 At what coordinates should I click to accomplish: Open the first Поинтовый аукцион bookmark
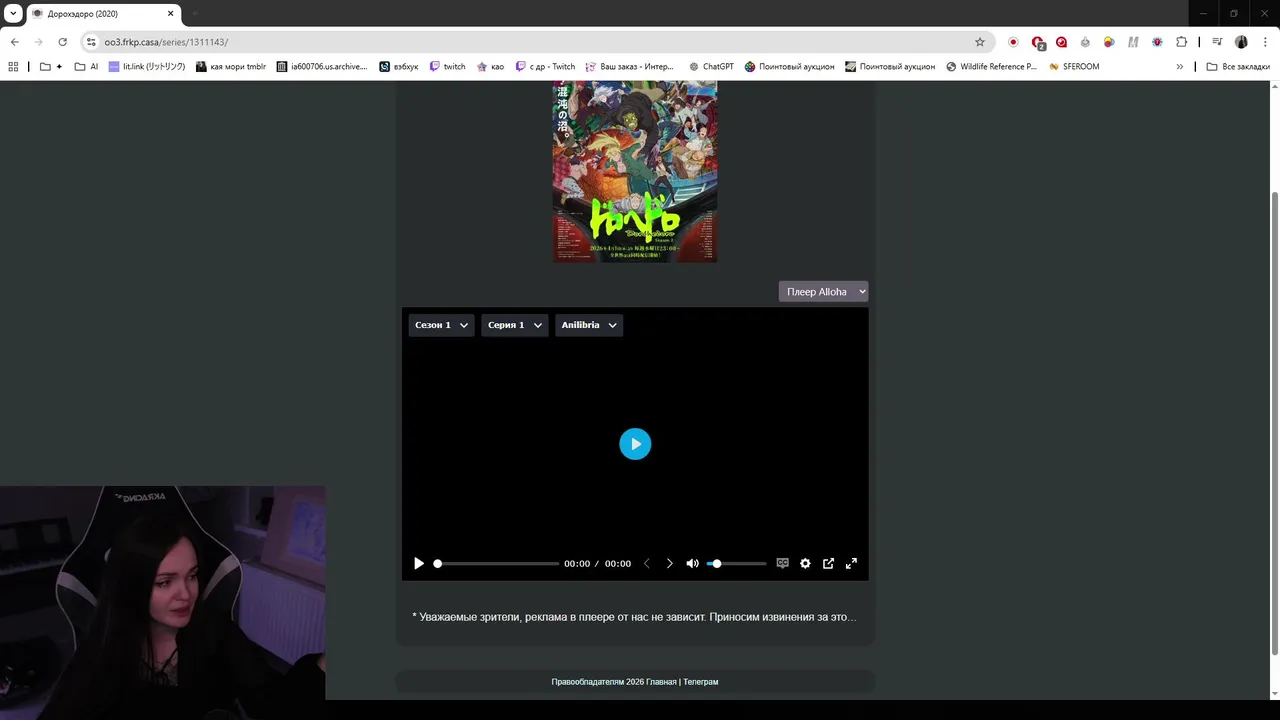coord(790,67)
